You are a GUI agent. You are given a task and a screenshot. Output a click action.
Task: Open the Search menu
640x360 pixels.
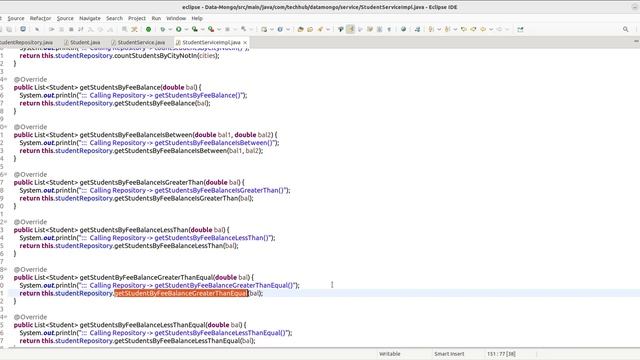(114, 18)
